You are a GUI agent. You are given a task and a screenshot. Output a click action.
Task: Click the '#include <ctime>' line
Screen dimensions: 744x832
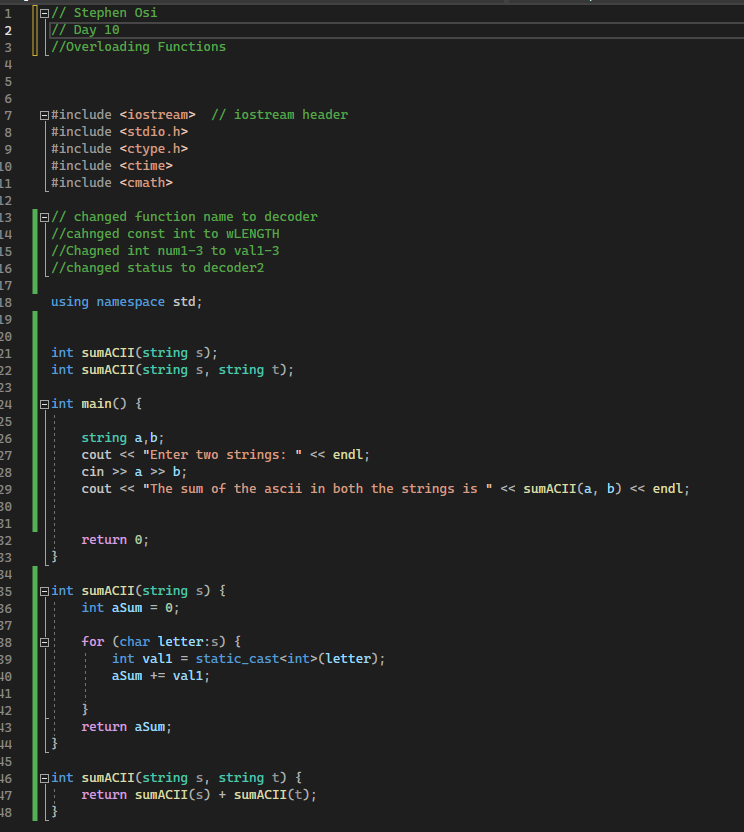coord(112,166)
